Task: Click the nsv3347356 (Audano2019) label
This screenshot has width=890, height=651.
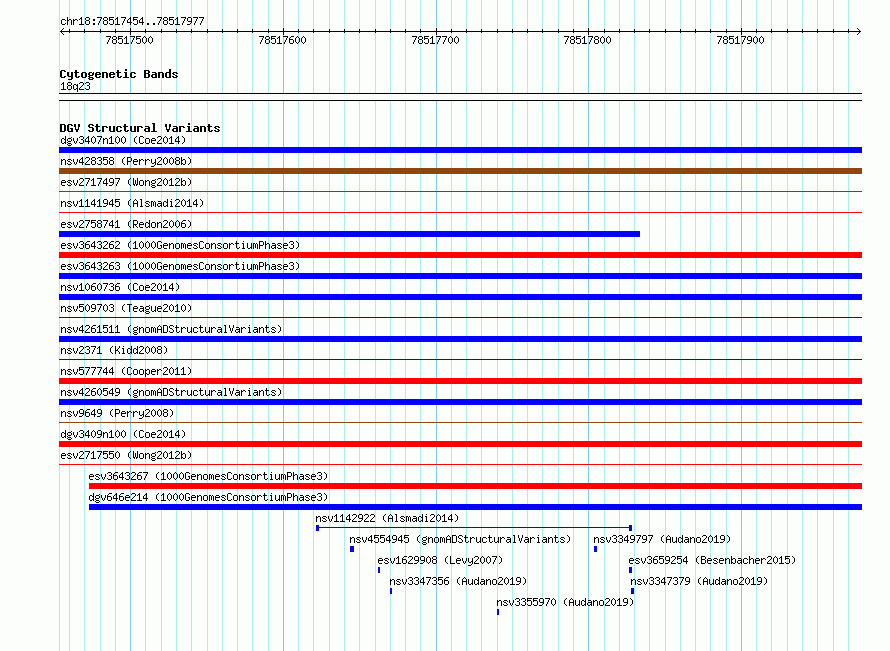Action: [x=458, y=581]
